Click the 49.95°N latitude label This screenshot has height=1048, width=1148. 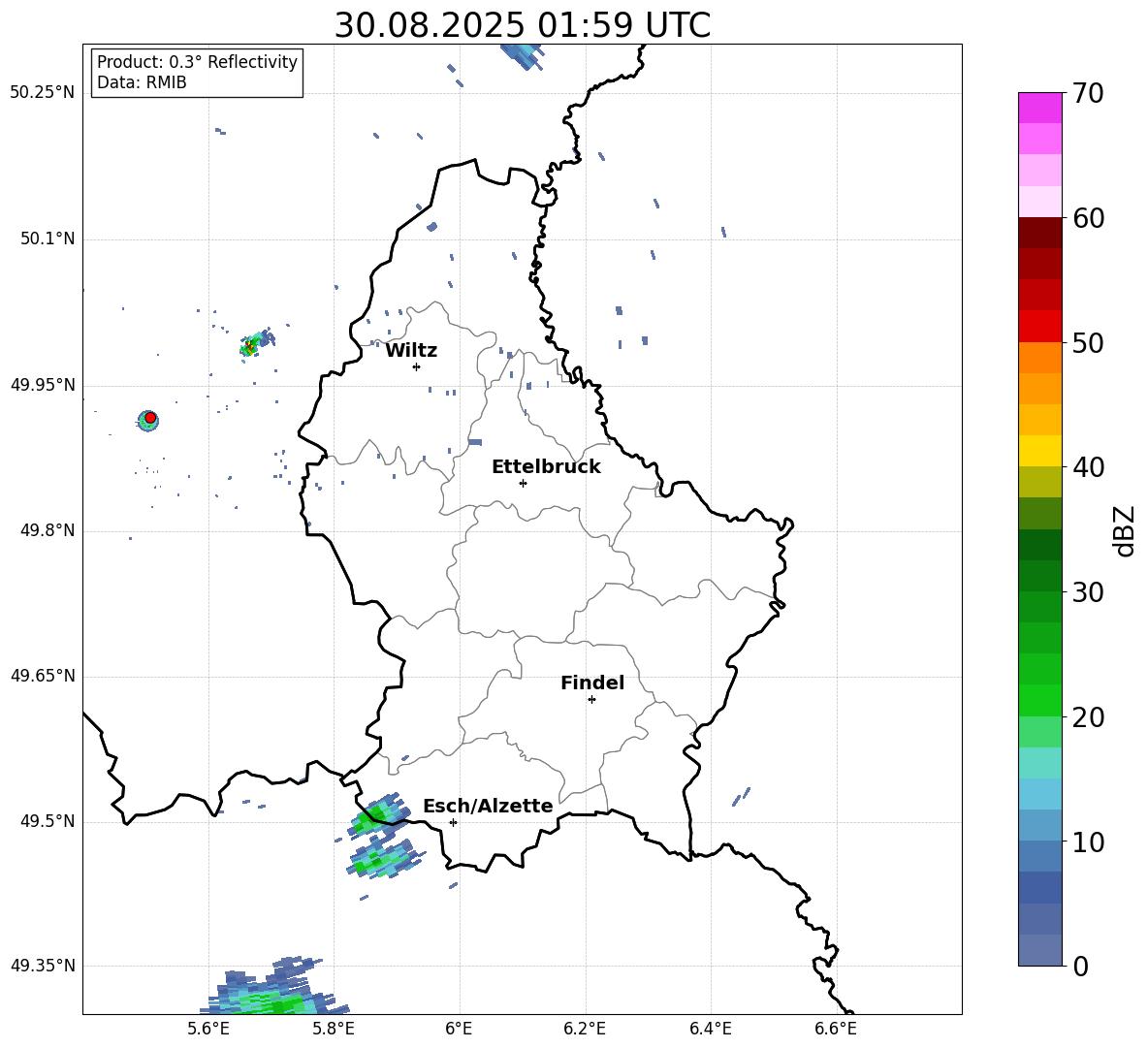pos(43,385)
